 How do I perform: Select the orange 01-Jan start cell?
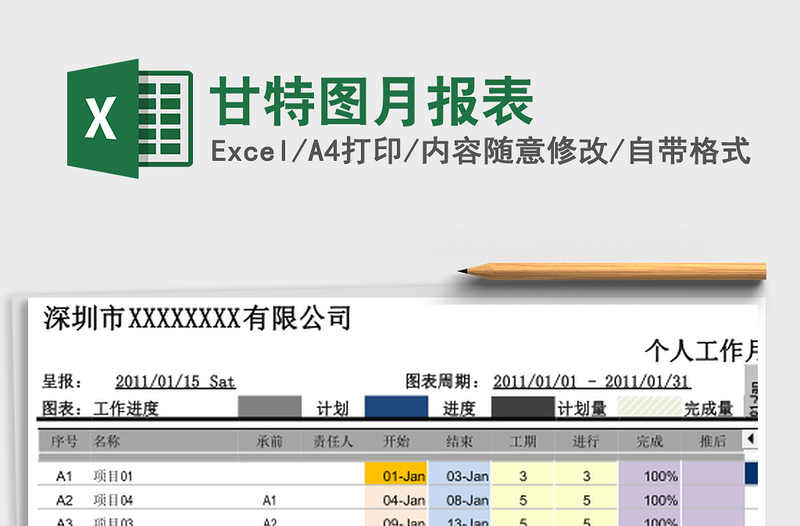[396, 474]
